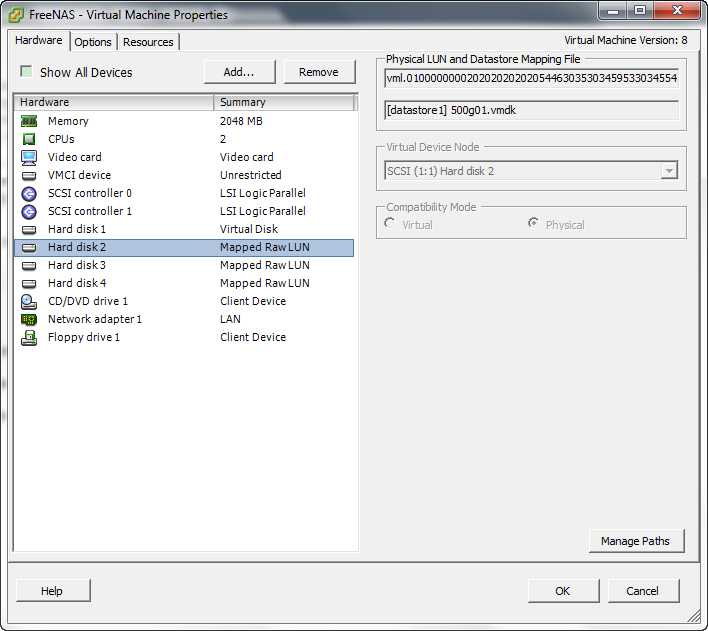Screen dimensions: 708x631
Task: Confirm with the OK button
Action: pyautogui.click(x=564, y=590)
